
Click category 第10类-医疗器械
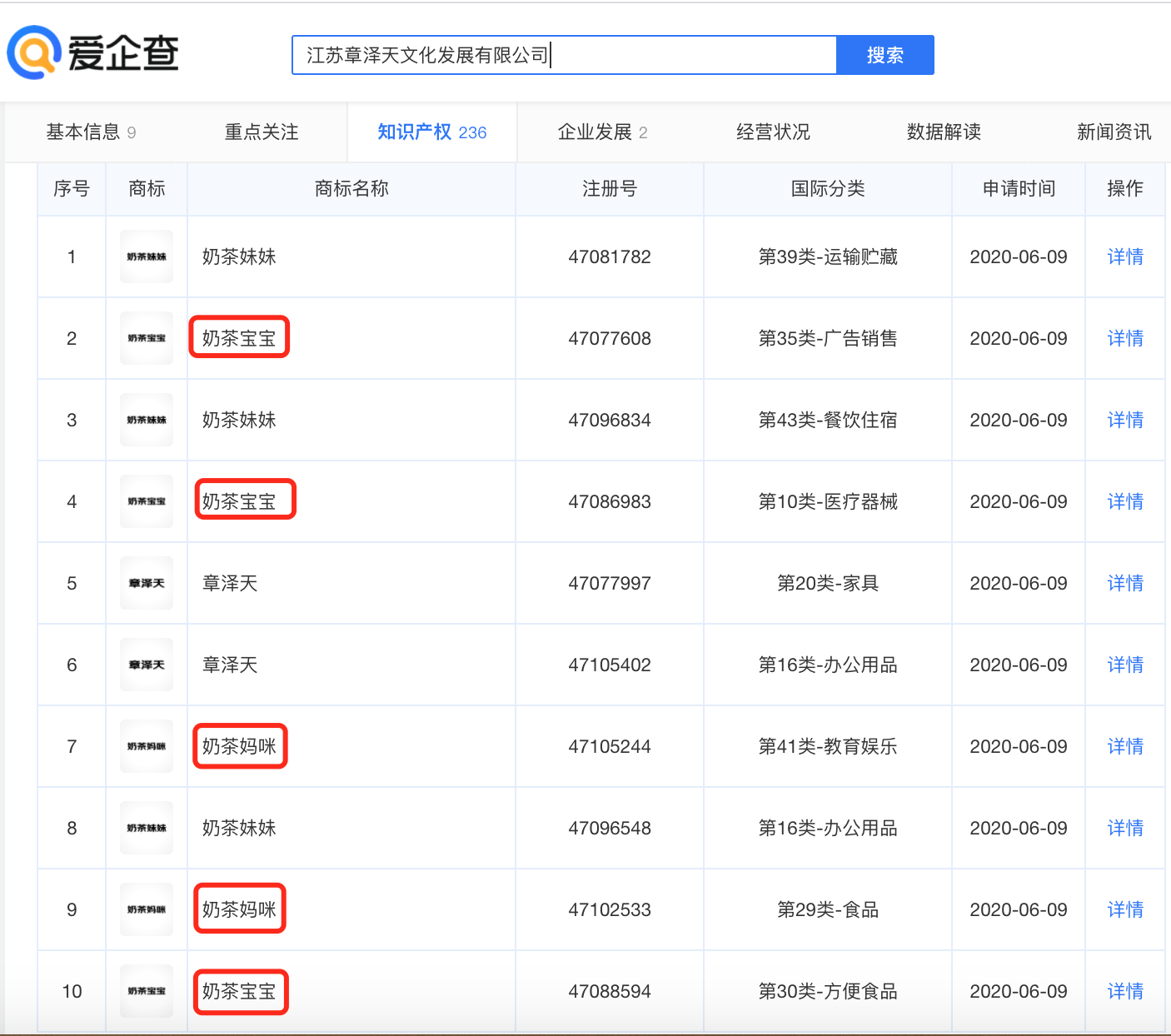pyautogui.click(x=828, y=501)
